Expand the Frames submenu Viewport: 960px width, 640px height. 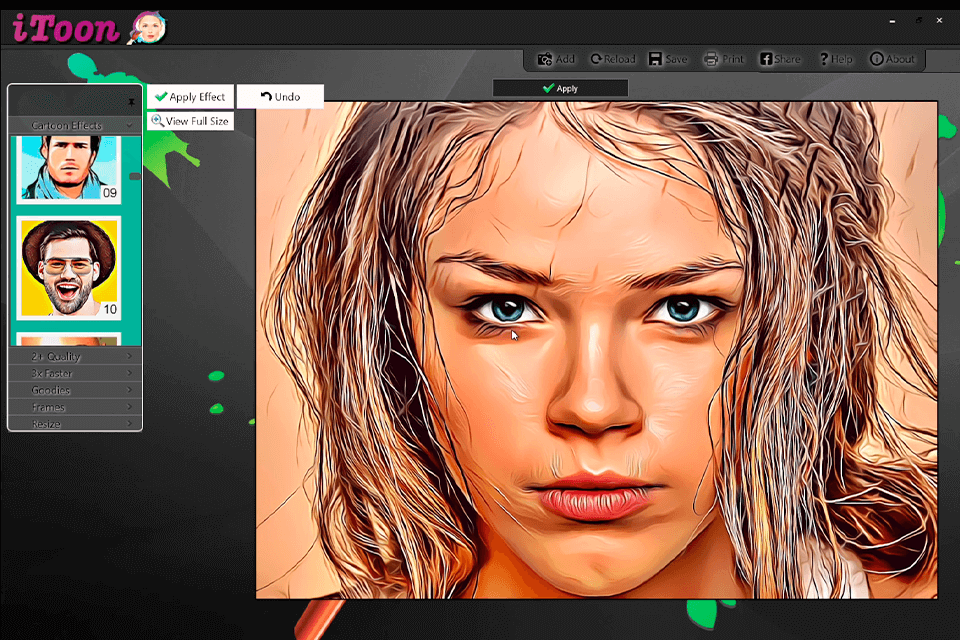(74, 407)
